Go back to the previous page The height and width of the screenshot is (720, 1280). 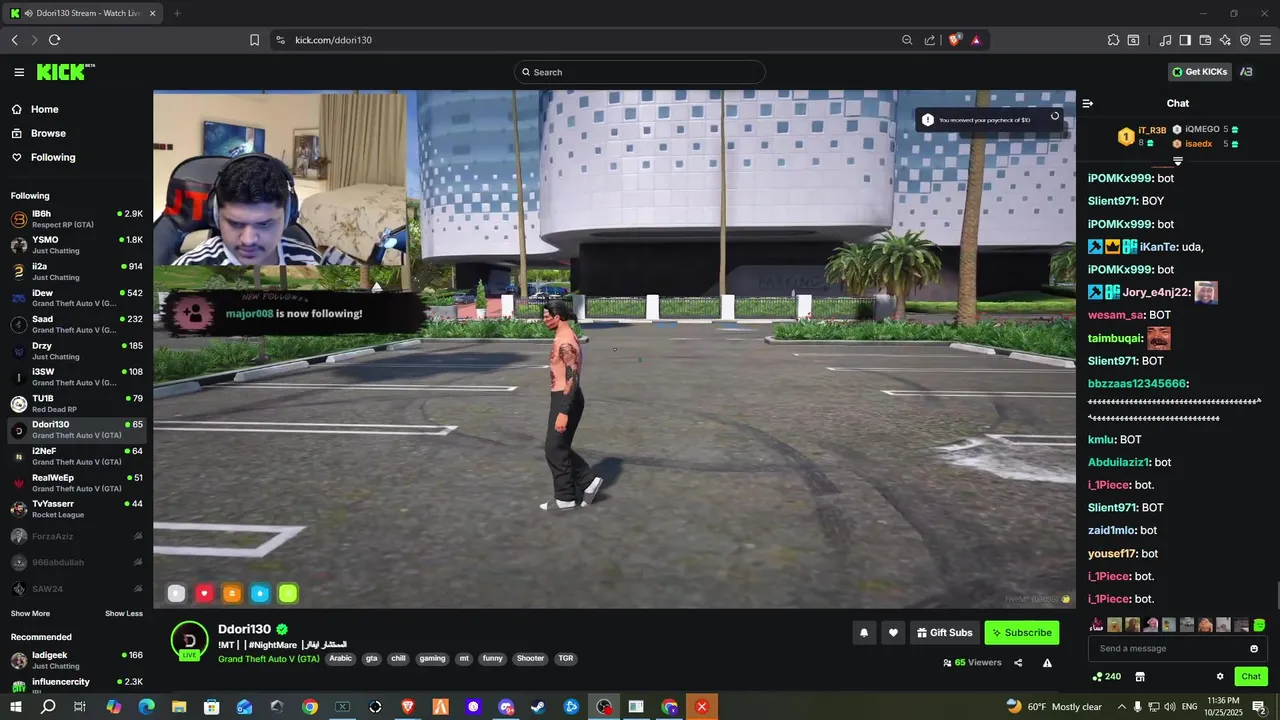[14, 40]
